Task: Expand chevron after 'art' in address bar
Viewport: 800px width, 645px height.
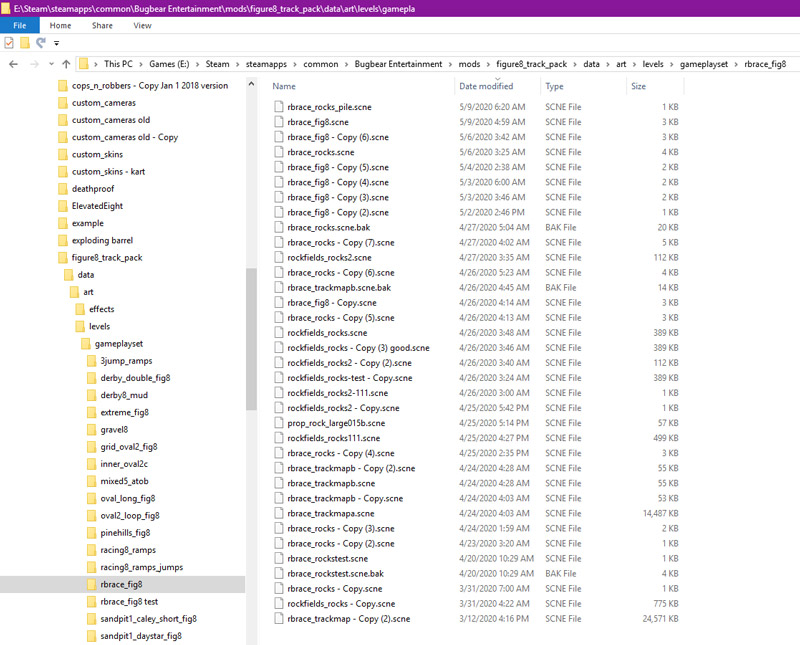Action: (x=634, y=64)
